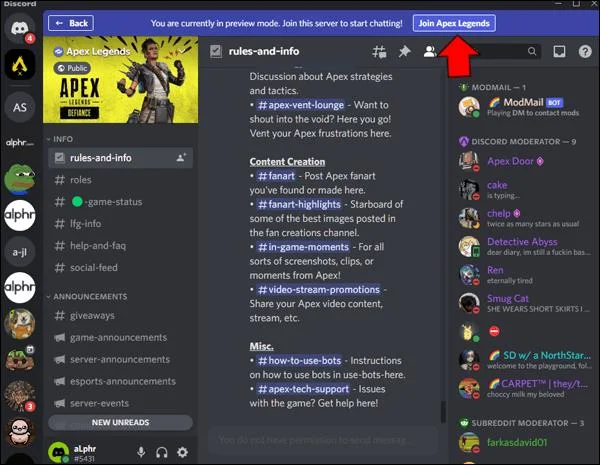Open the social-feed channel
Image resolution: width=600 pixels, height=465 pixels.
click(120, 268)
